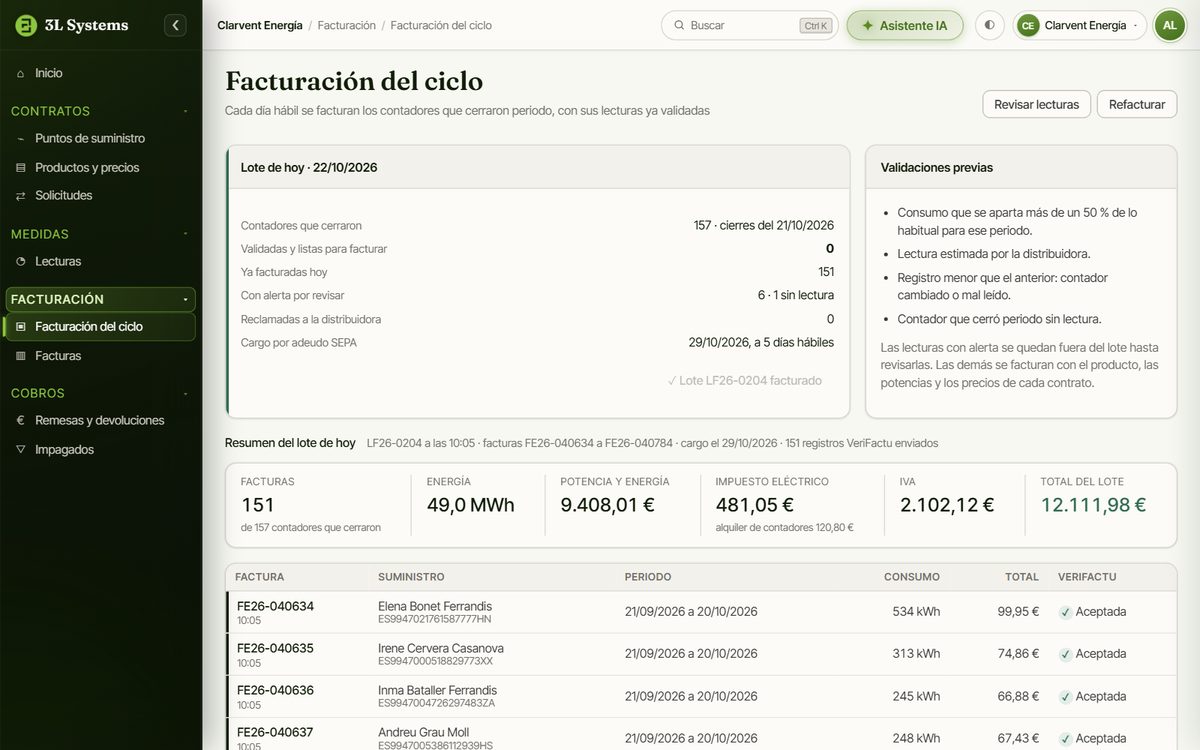The width and height of the screenshot is (1200, 750).
Task: Click the FACTURA column header
Action: click(x=260, y=577)
